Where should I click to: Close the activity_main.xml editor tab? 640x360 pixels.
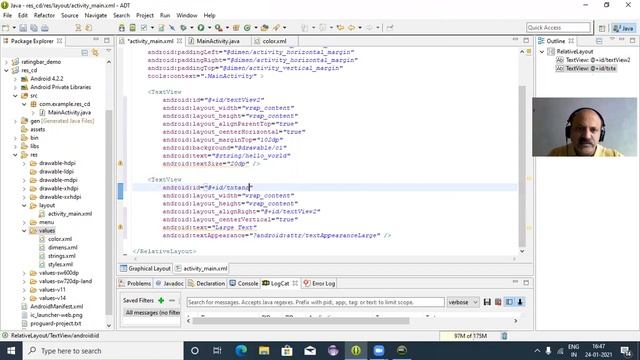tap(179, 41)
